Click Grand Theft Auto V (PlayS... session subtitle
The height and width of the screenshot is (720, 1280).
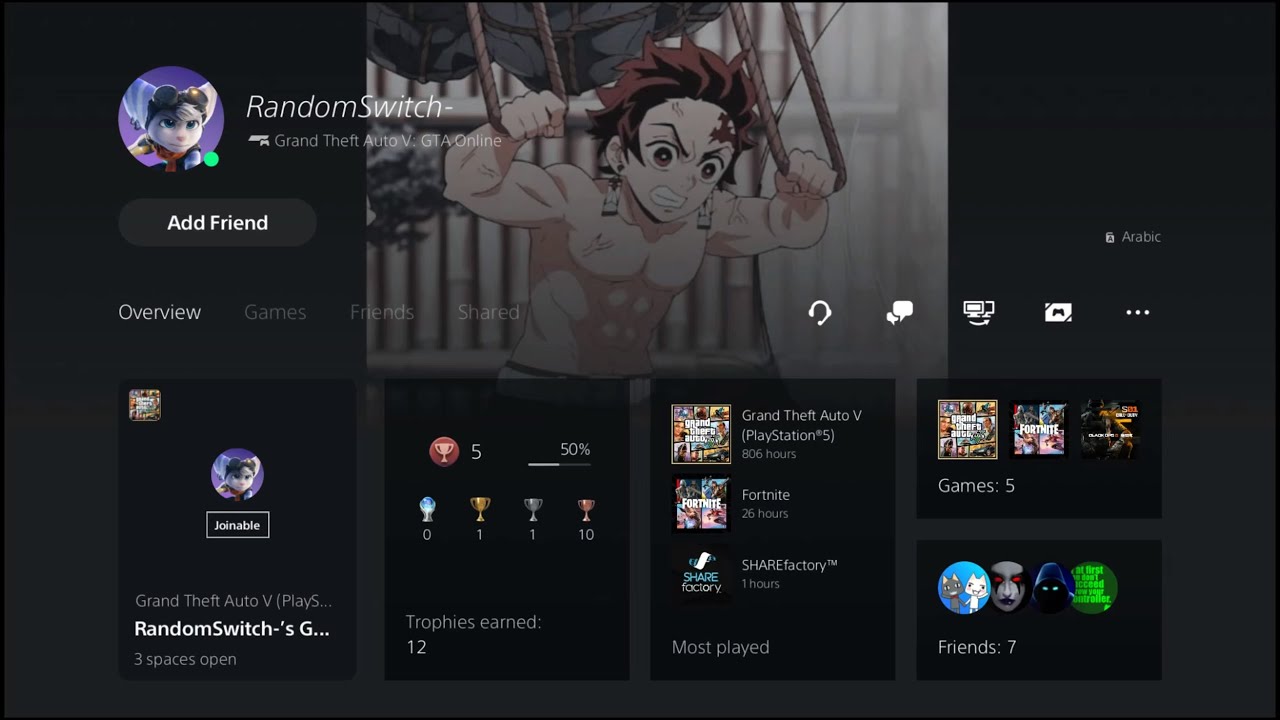[233, 601]
